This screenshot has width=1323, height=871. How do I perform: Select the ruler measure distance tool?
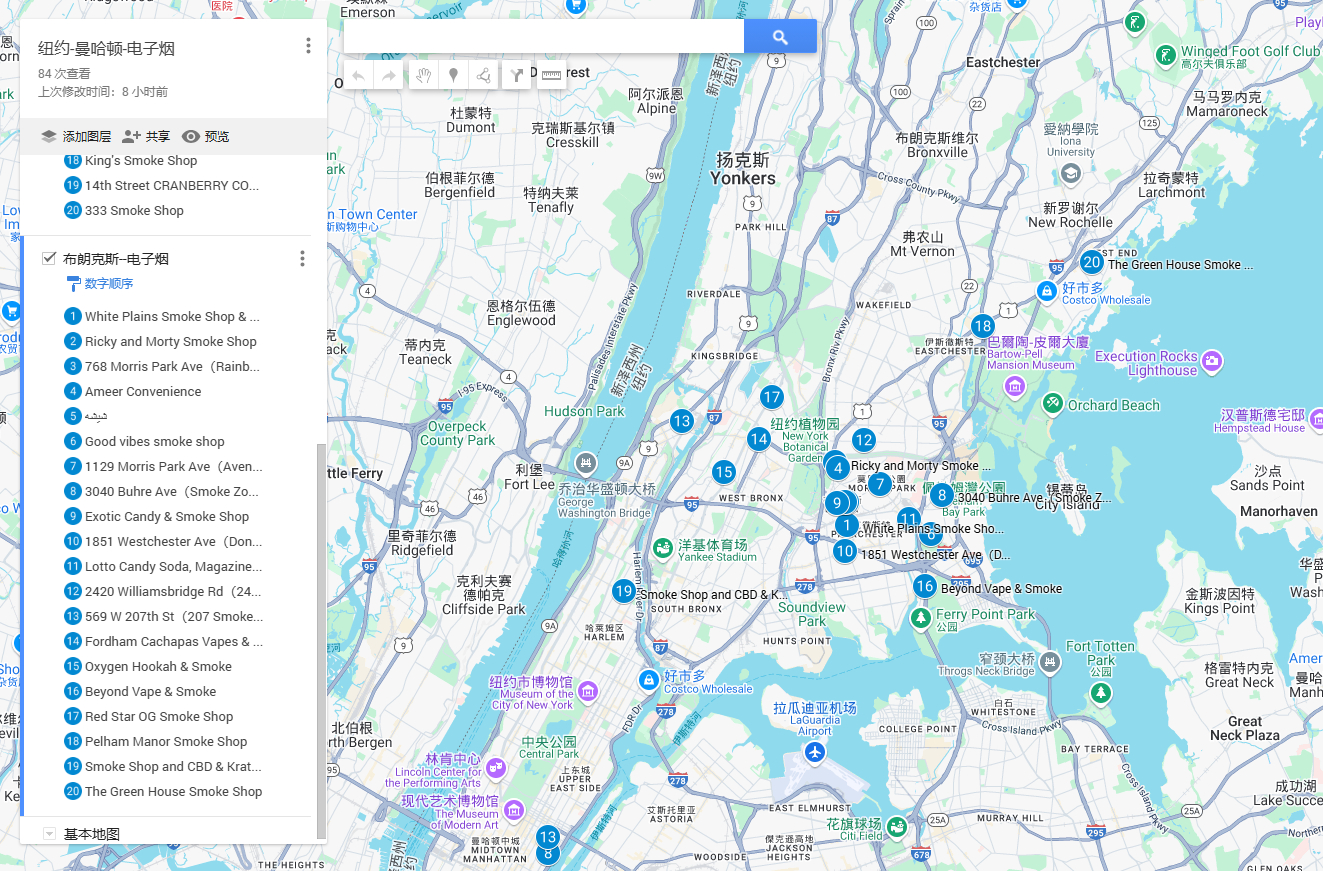pyautogui.click(x=549, y=75)
